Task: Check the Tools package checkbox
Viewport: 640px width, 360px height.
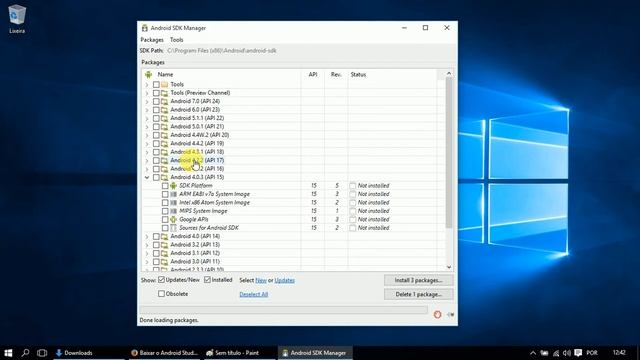Action: coord(156,84)
